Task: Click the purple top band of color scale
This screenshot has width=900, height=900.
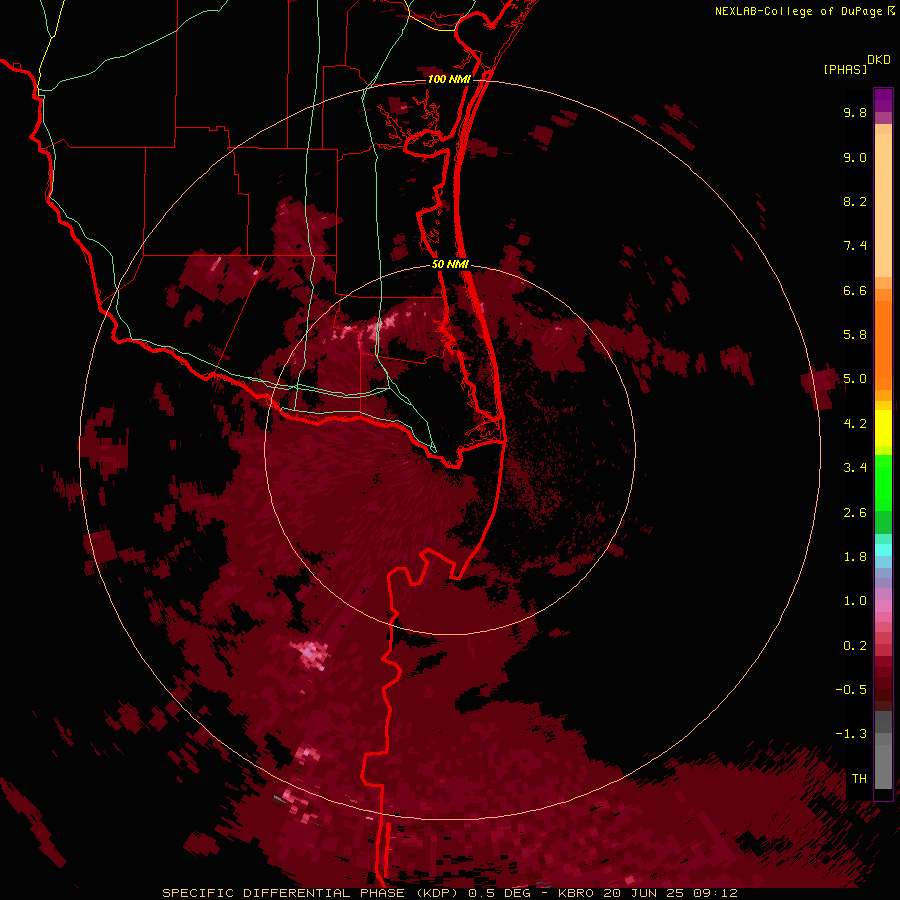Action: click(883, 100)
